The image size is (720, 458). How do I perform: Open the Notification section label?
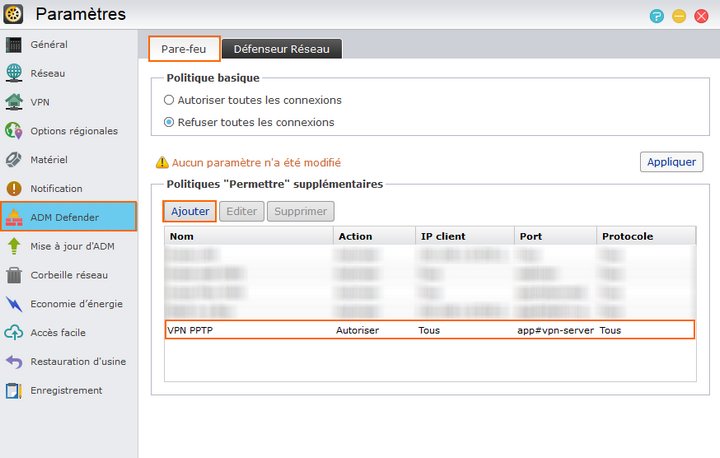point(56,189)
